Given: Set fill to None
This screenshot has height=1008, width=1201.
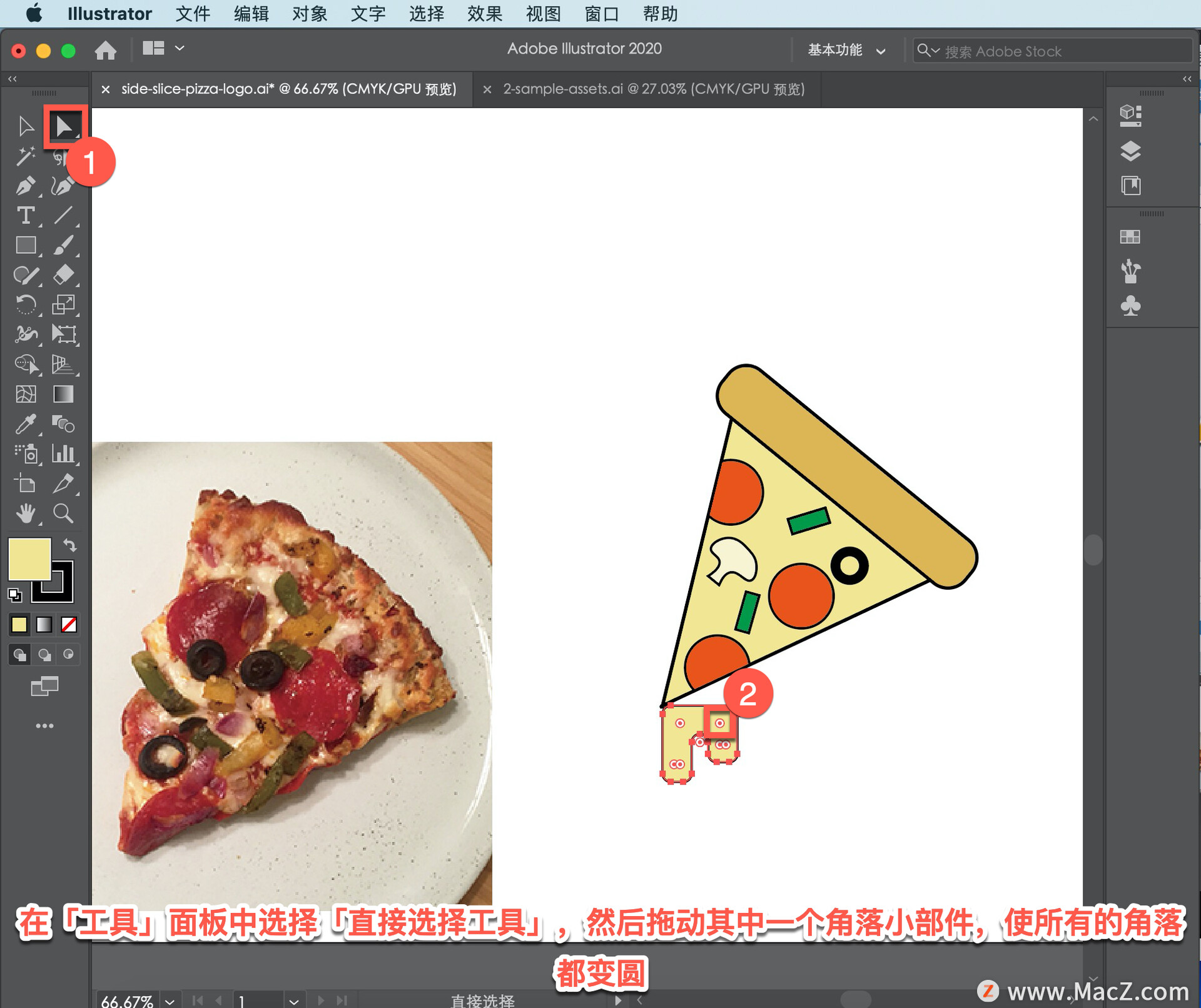Looking at the screenshot, I should [x=69, y=624].
